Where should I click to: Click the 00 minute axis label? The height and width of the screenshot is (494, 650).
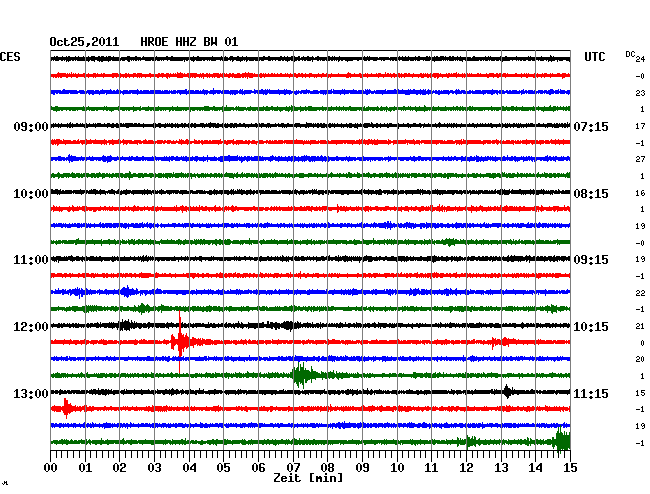(51, 467)
